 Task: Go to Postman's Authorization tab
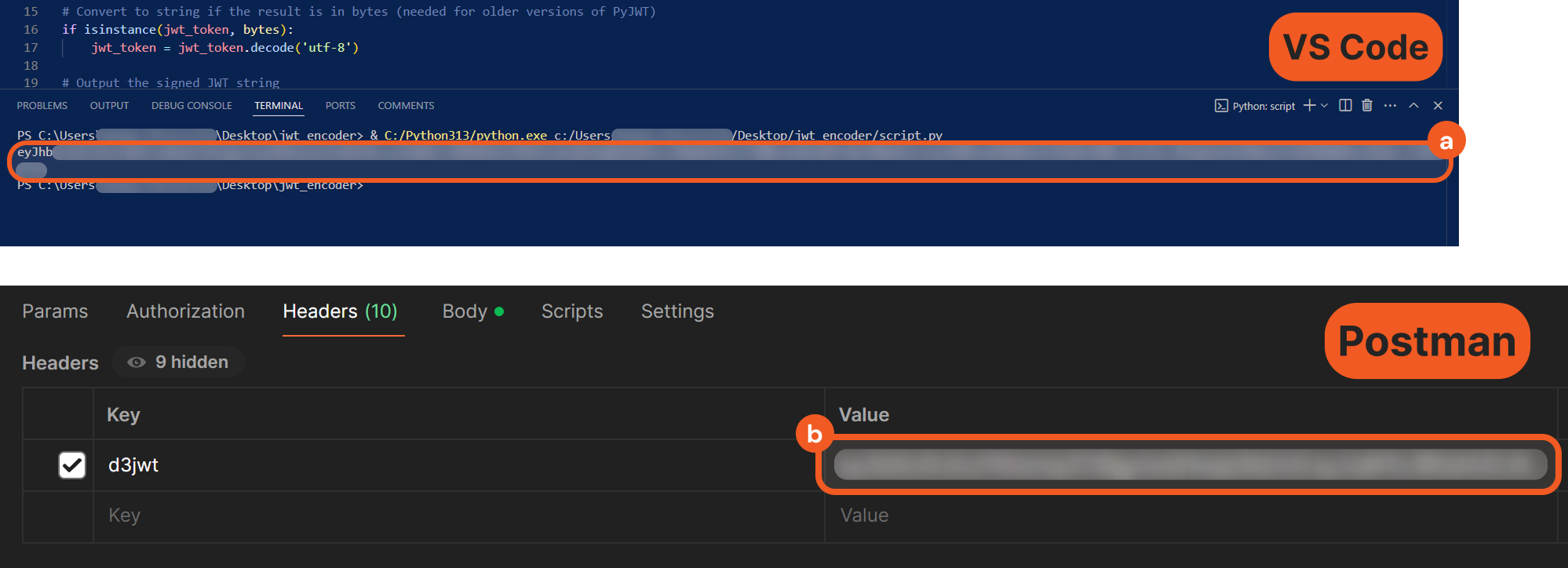185,311
